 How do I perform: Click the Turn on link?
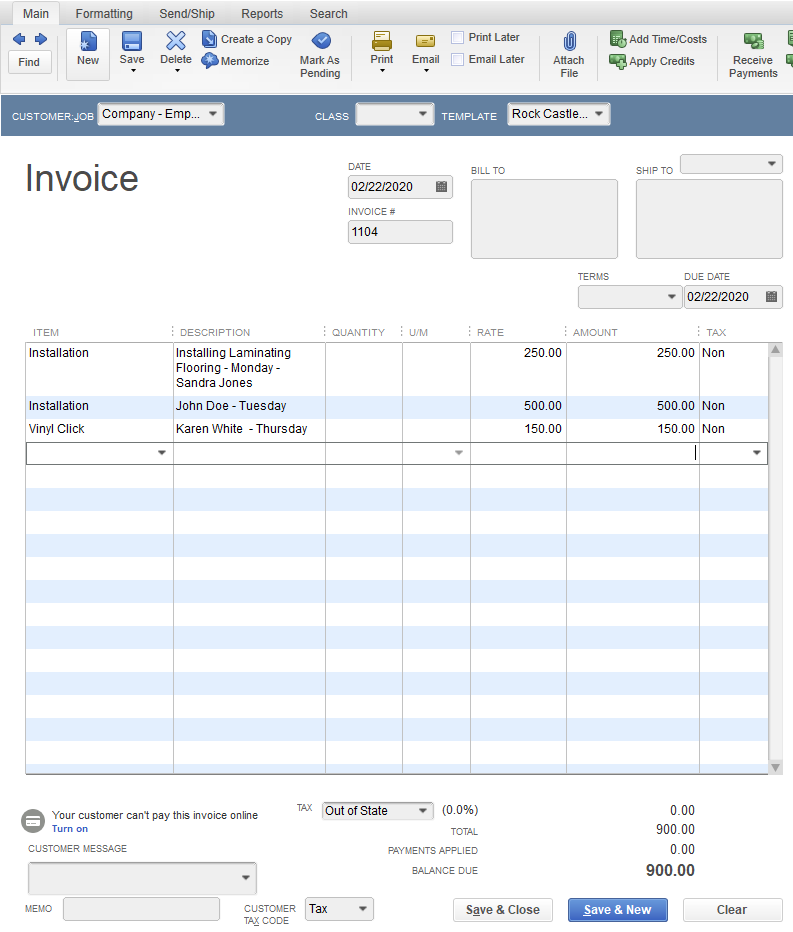[70, 829]
